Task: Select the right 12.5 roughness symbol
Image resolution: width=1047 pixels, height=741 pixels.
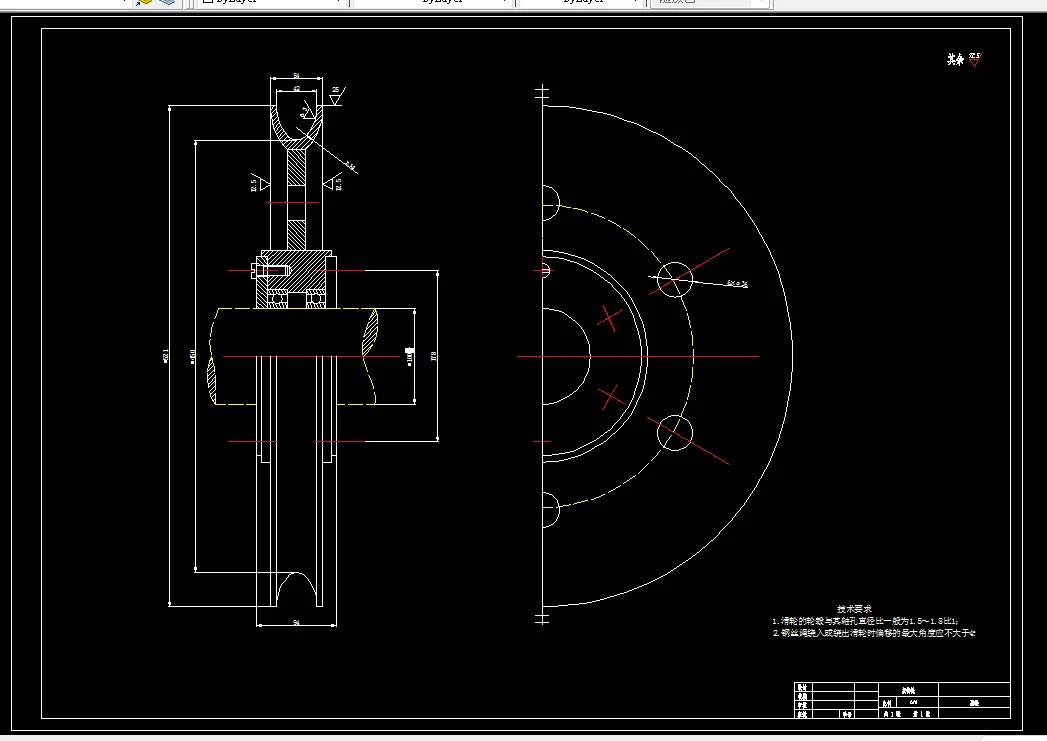Action: (333, 184)
